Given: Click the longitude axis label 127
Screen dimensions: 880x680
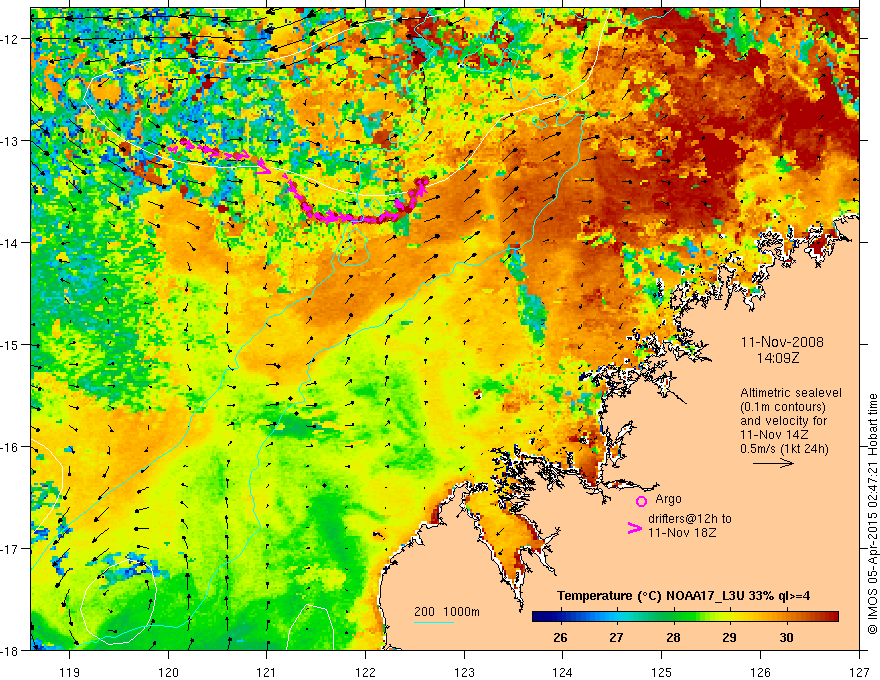Looking at the screenshot, I should [859, 672].
